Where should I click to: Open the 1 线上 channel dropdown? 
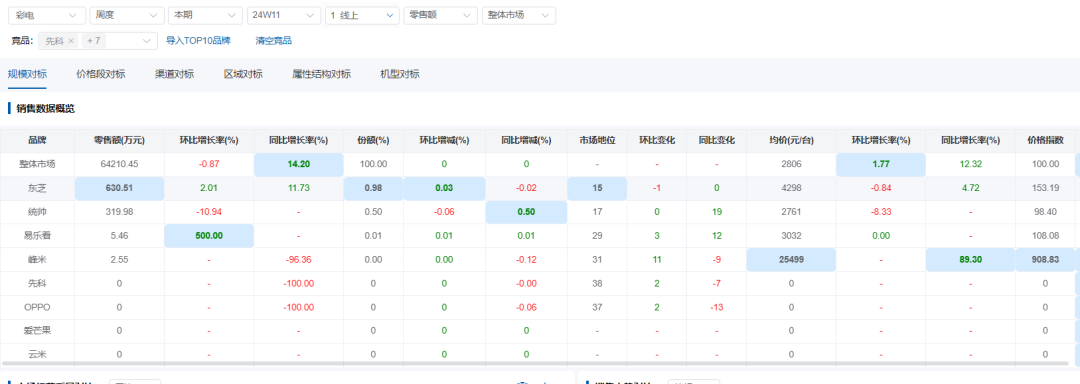[x=362, y=15]
